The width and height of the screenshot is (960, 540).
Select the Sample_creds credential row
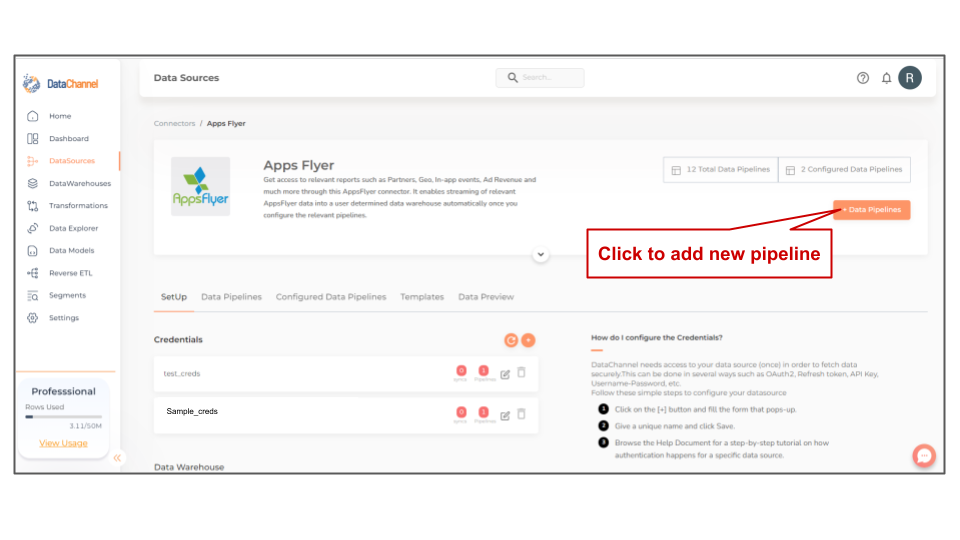(x=346, y=415)
